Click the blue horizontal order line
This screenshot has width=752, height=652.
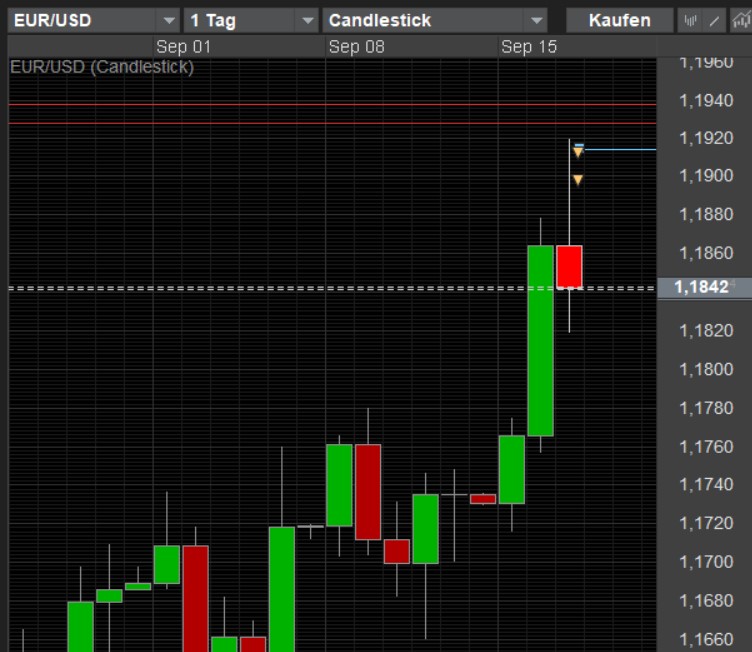pos(620,150)
